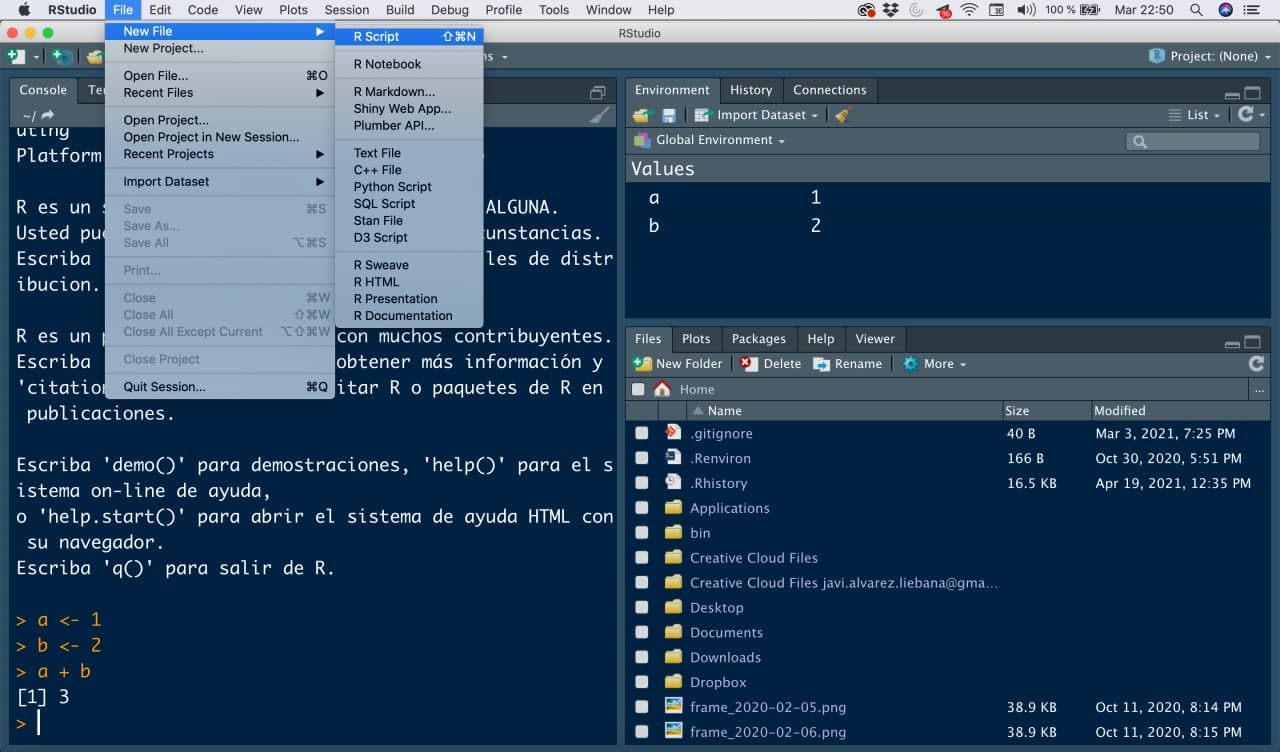
Task: Click the Downloads folder name
Action: [726, 658]
